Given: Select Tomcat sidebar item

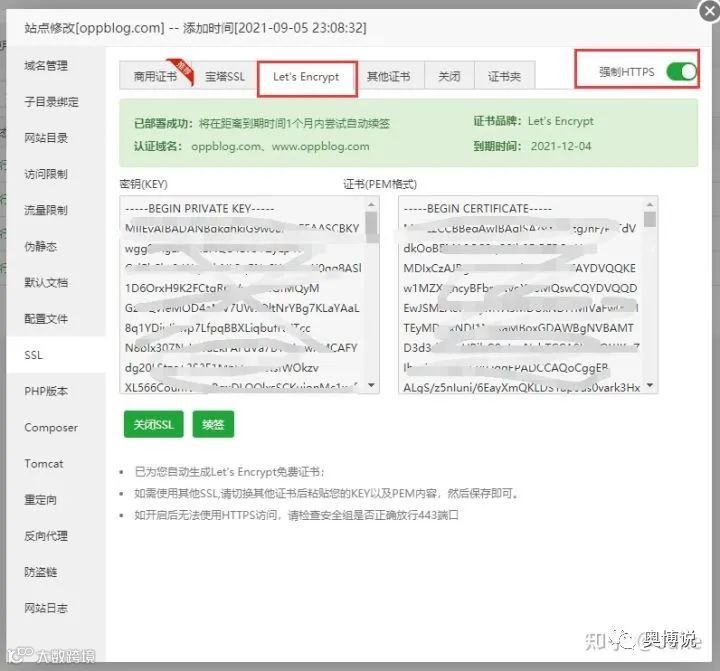Looking at the screenshot, I should (x=56, y=464).
